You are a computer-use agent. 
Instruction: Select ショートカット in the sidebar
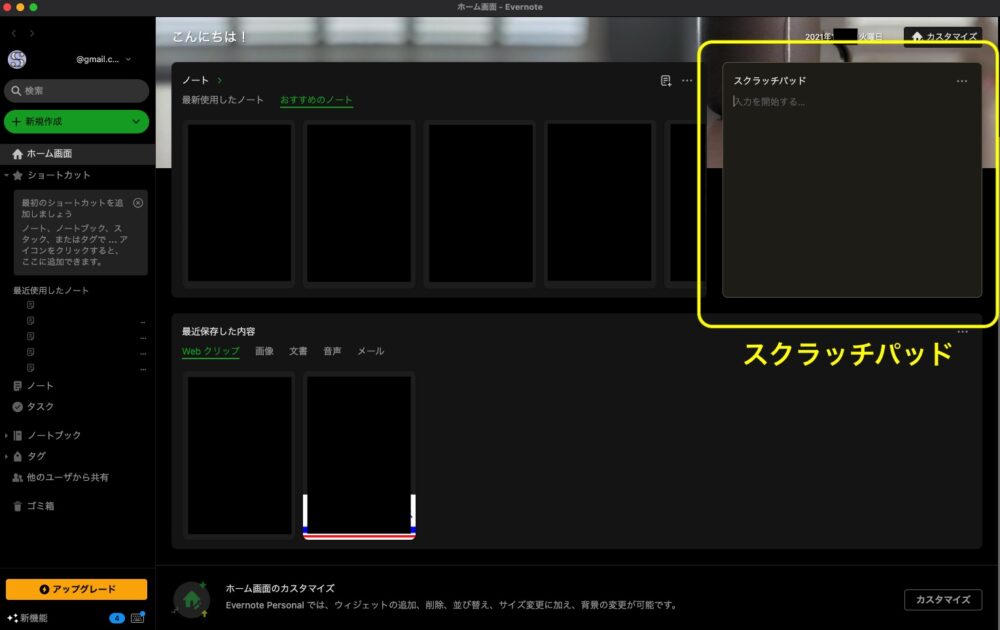(x=59, y=175)
